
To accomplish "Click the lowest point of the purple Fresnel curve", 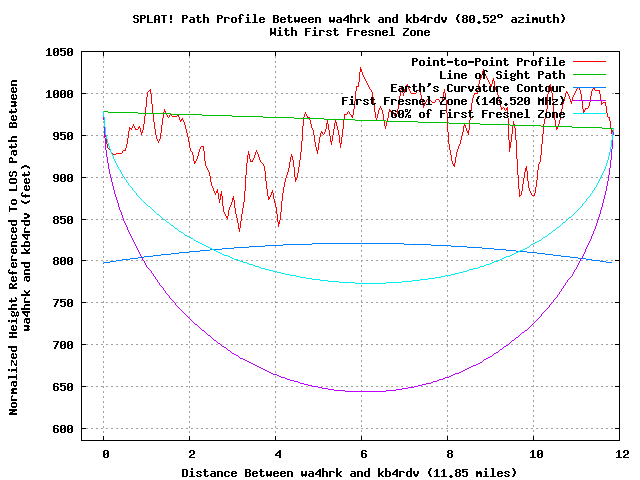I will point(367,392).
